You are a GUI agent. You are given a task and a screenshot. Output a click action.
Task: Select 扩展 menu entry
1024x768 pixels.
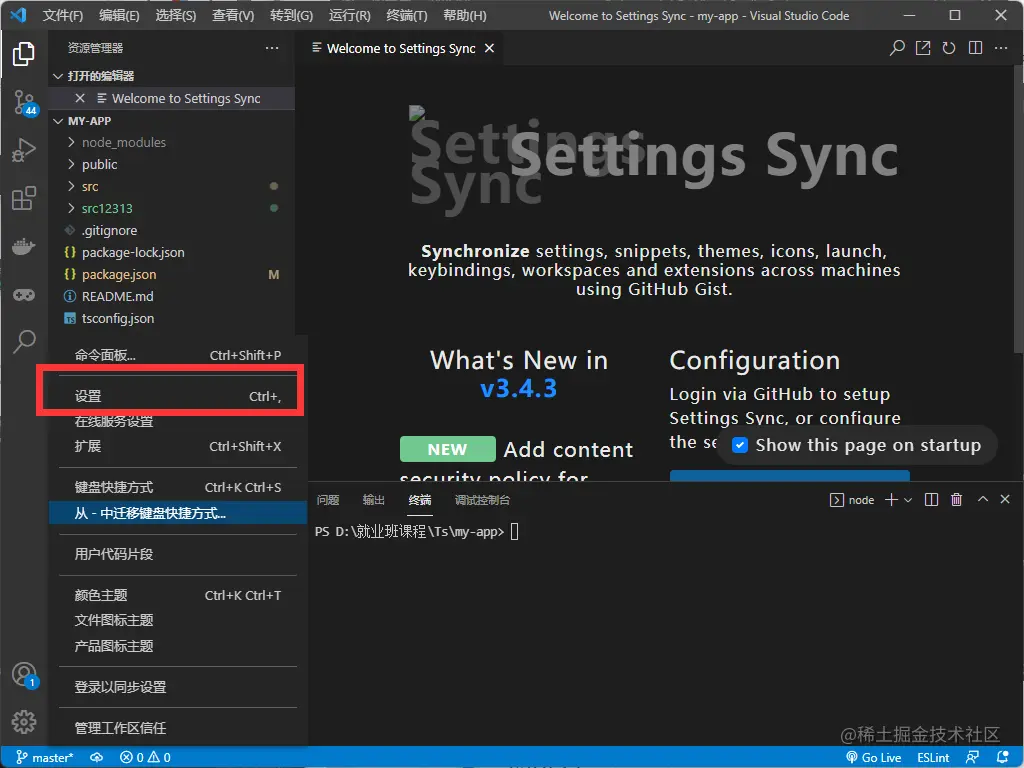pos(178,447)
